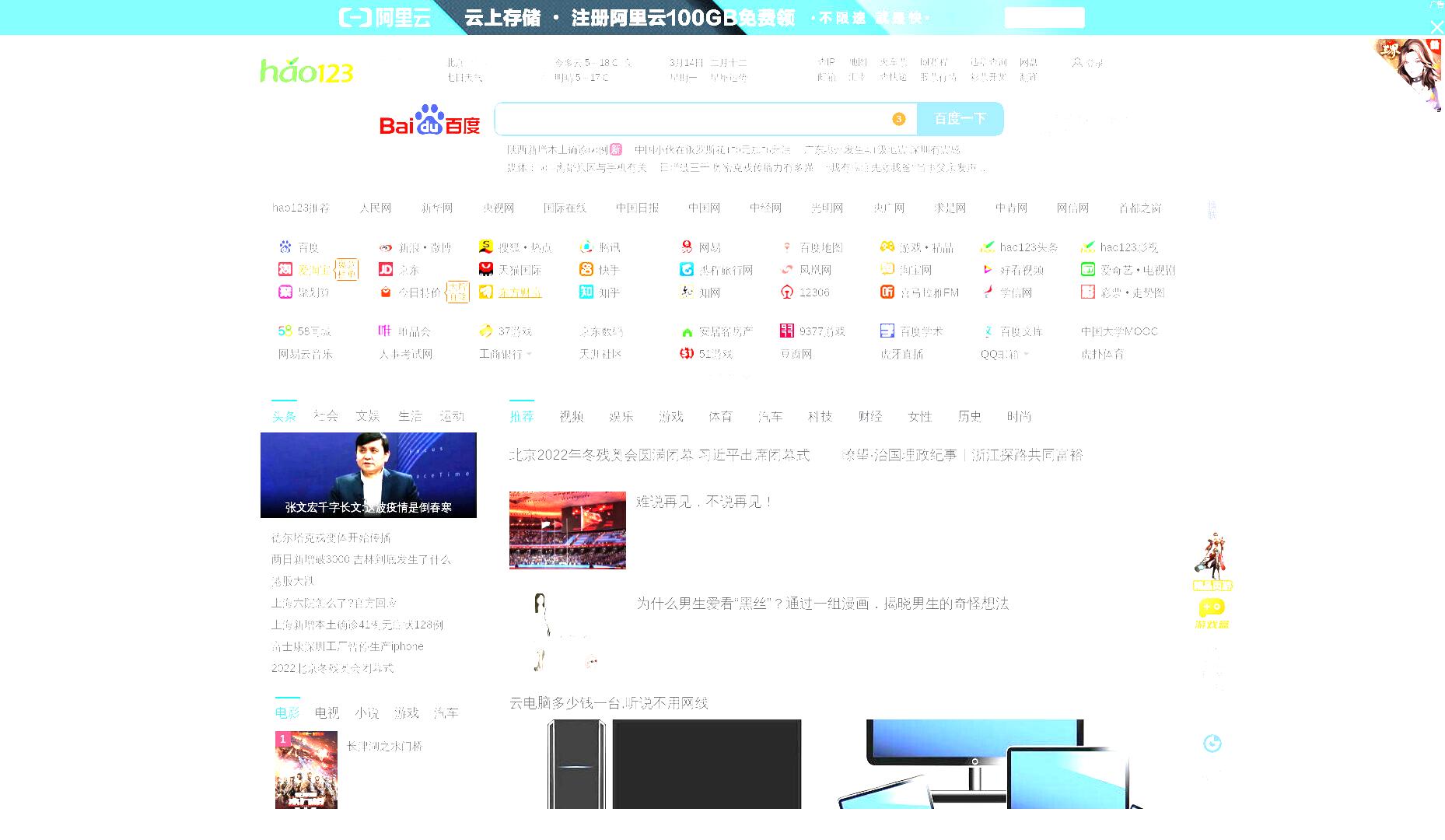The image size is (1445, 840).
Task: Open the NetEase 网易 red icon
Action: (x=687, y=247)
